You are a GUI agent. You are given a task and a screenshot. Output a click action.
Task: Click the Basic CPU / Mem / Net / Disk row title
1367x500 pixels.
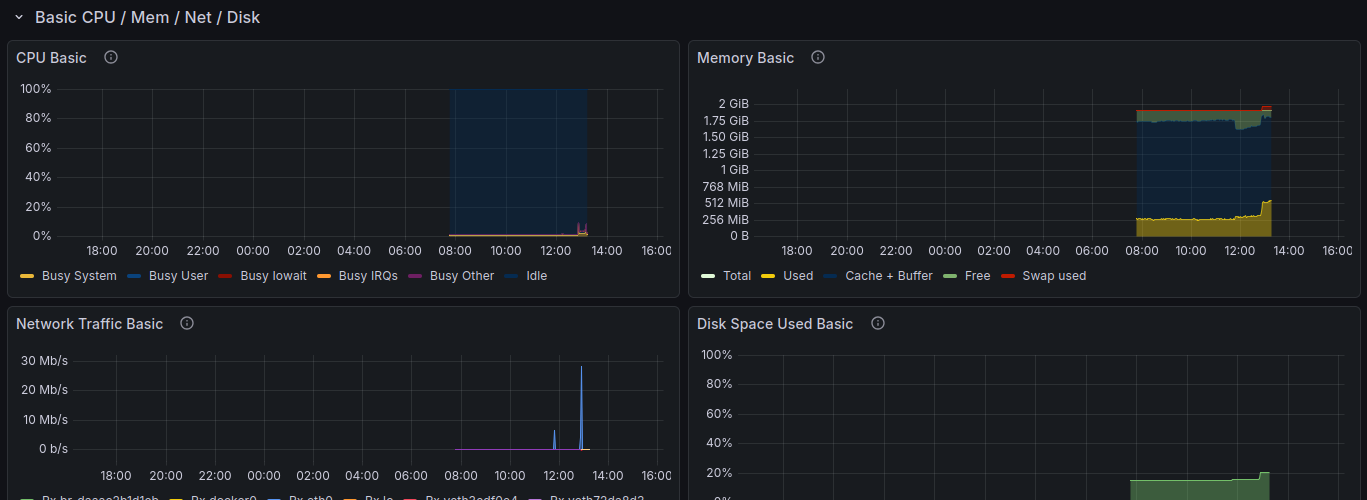(x=147, y=17)
